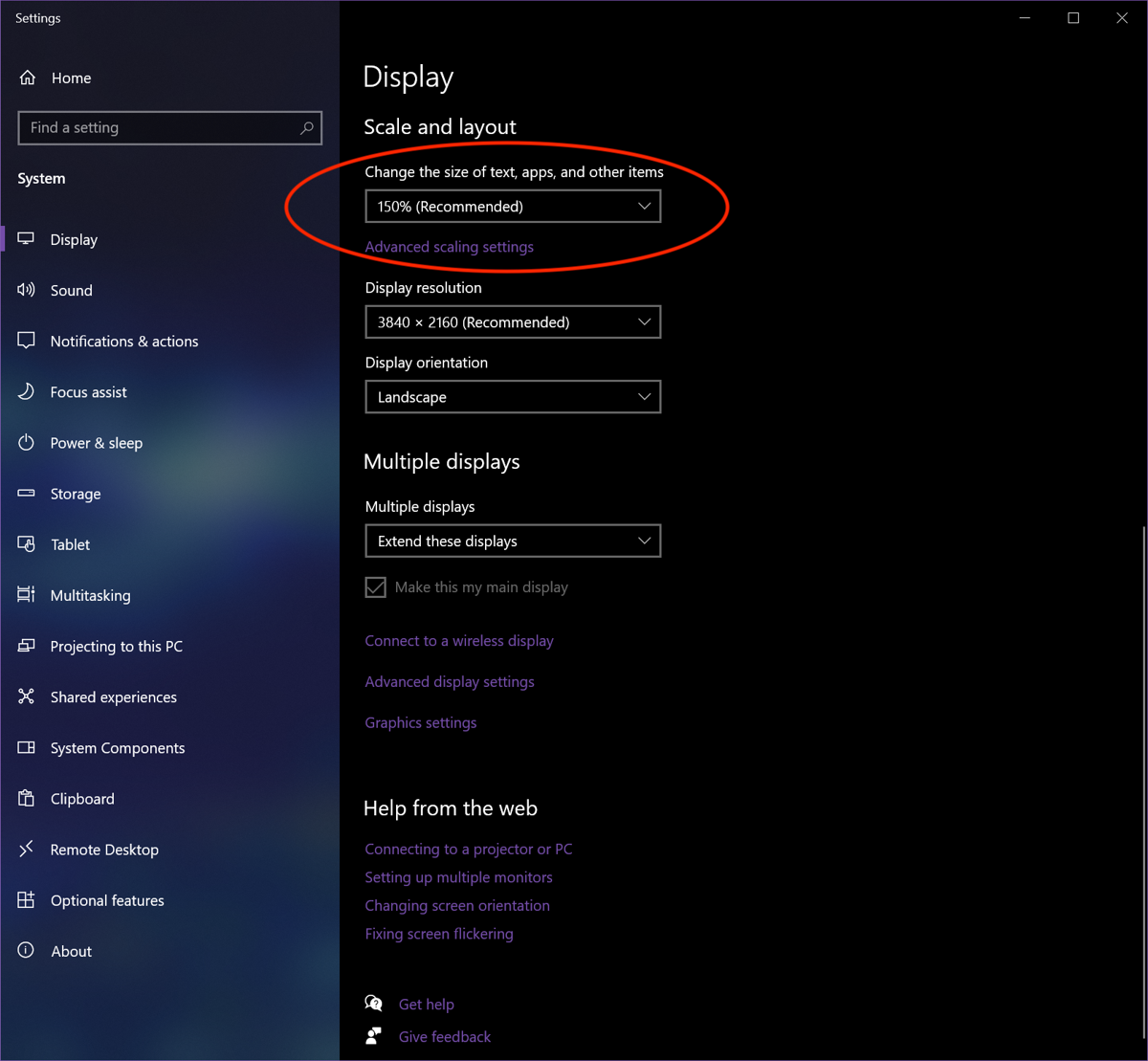The height and width of the screenshot is (1061, 1148).
Task: Open the Graphics settings link
Action: coord(421,722)
